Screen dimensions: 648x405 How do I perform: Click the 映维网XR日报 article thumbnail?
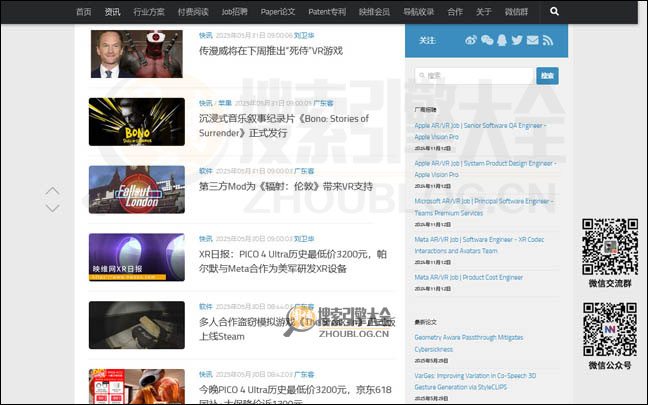137,257
